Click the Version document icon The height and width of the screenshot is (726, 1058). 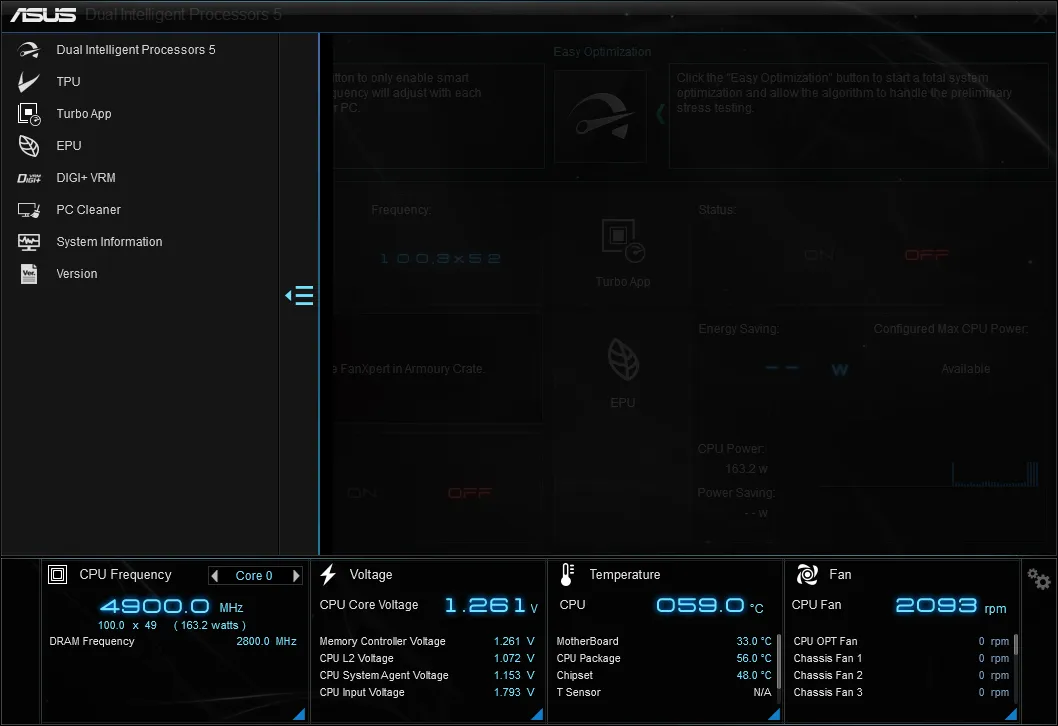click(x=29, y=274)
